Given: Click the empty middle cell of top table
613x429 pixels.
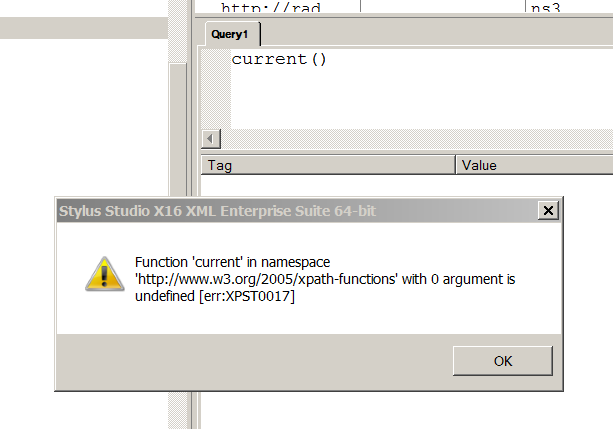Looking at the screenshot, I should (x=440, y=7).
